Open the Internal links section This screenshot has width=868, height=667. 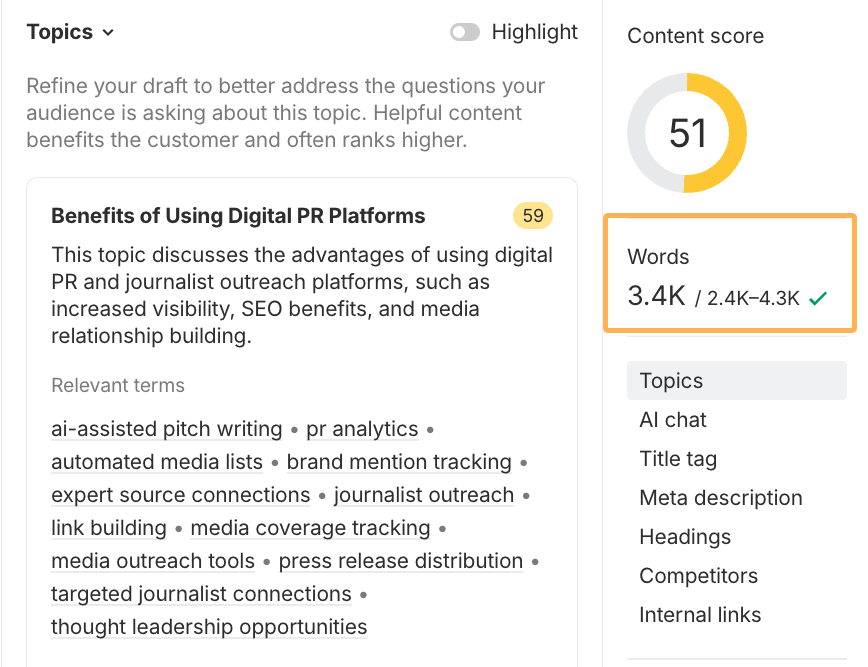click(x=700, y=615)
